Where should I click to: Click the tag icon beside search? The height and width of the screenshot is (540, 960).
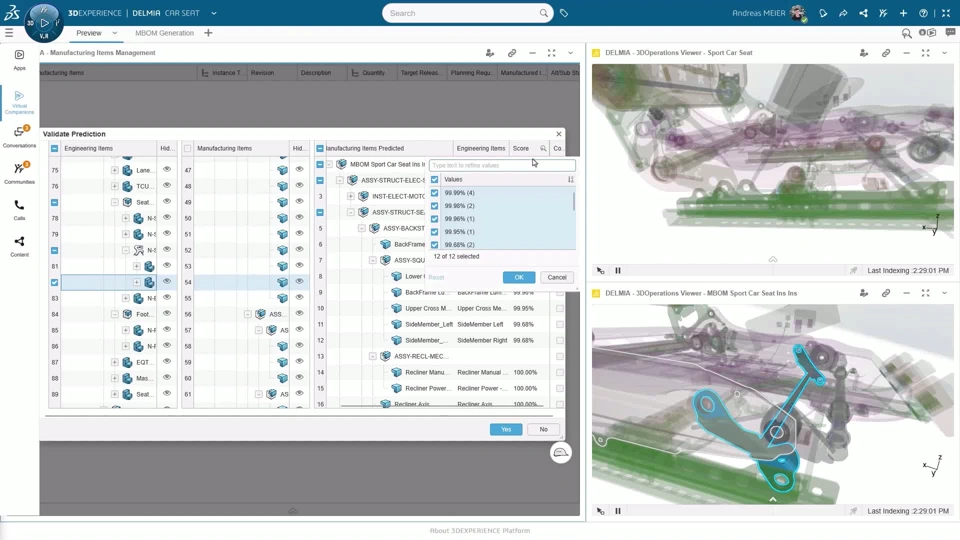pyautogui.click(x=564, y=13)
